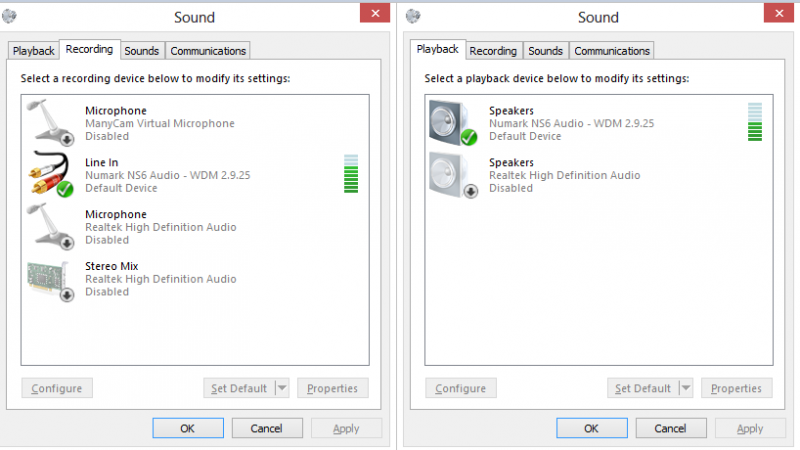Click the Line In green level meter
The image size is (800, 450).
[x=350, y=174]
